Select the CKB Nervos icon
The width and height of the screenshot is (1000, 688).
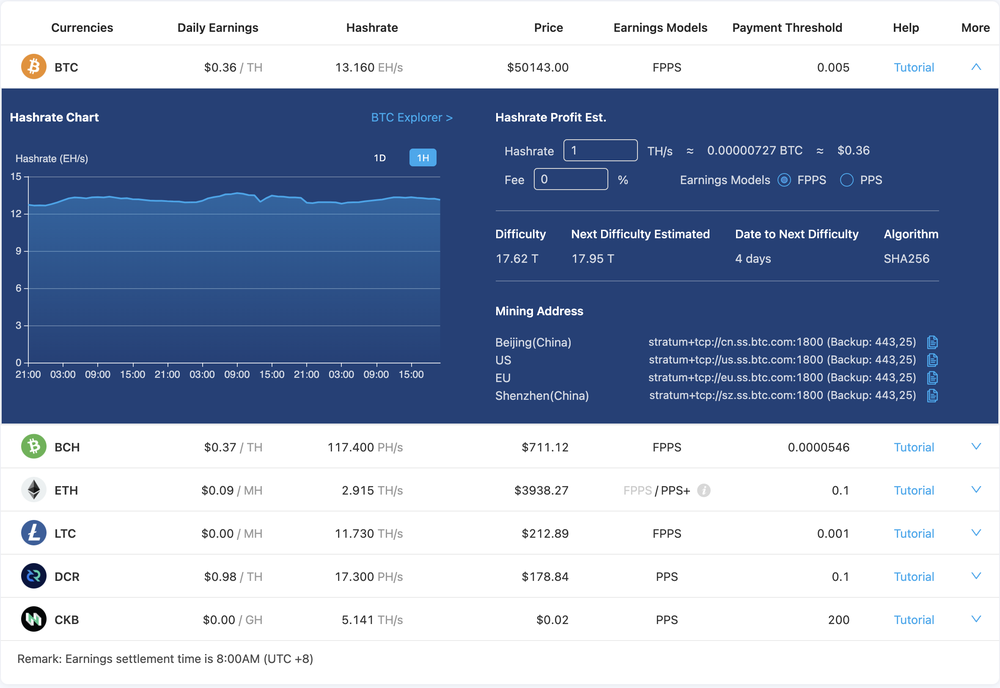[x=33, y=619]
